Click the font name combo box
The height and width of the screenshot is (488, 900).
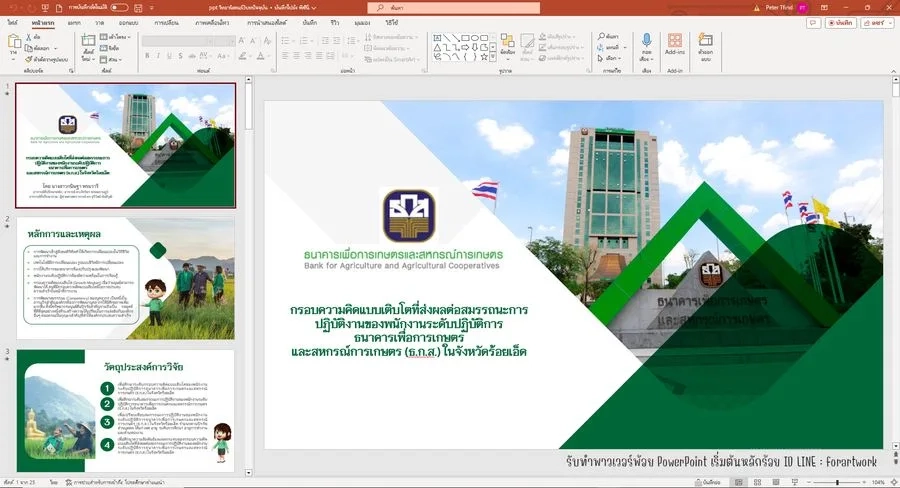(x=179, y=41)
